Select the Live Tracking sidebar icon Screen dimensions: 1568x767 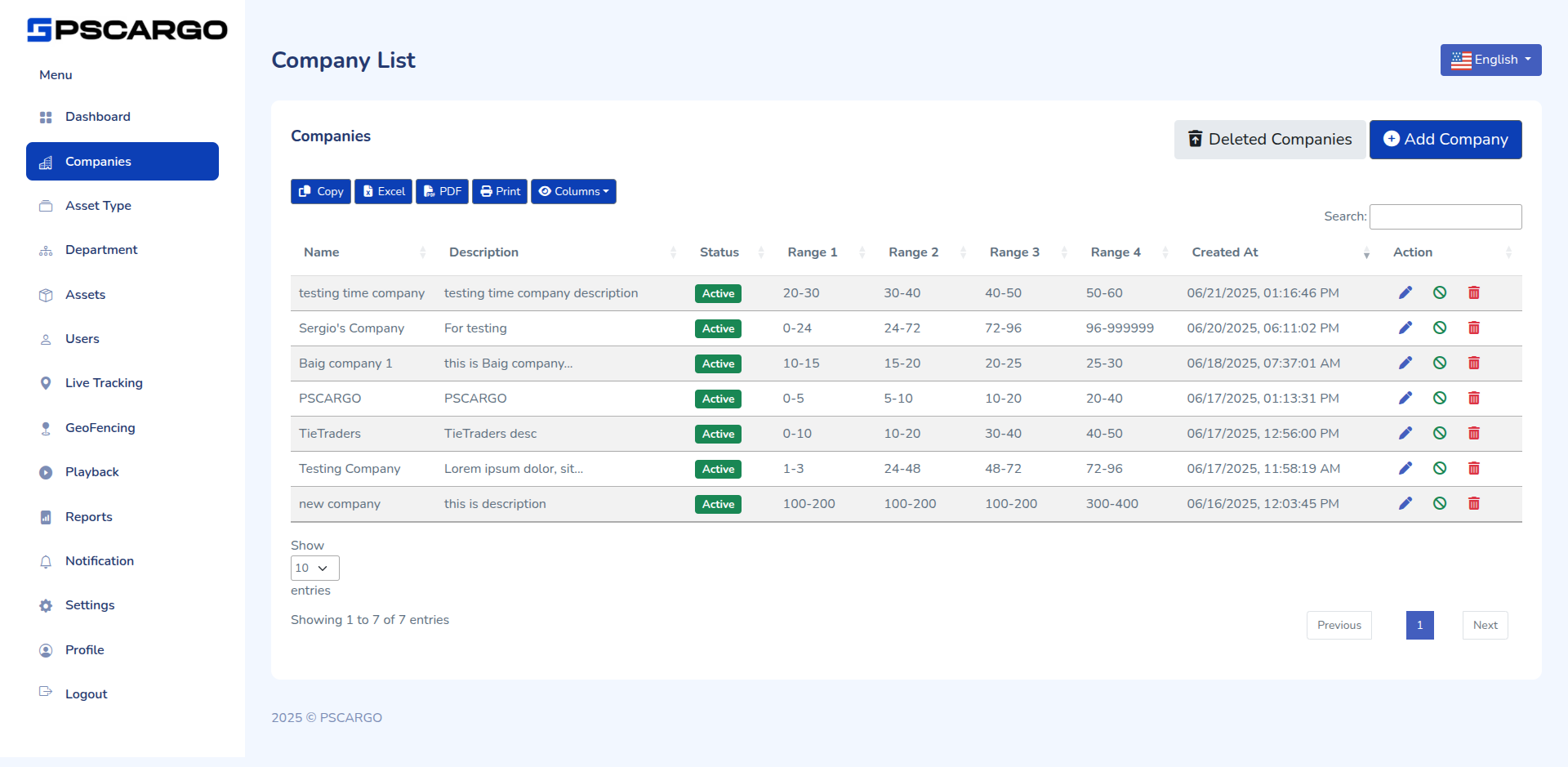pyautogui.click(x=46, y=383)
